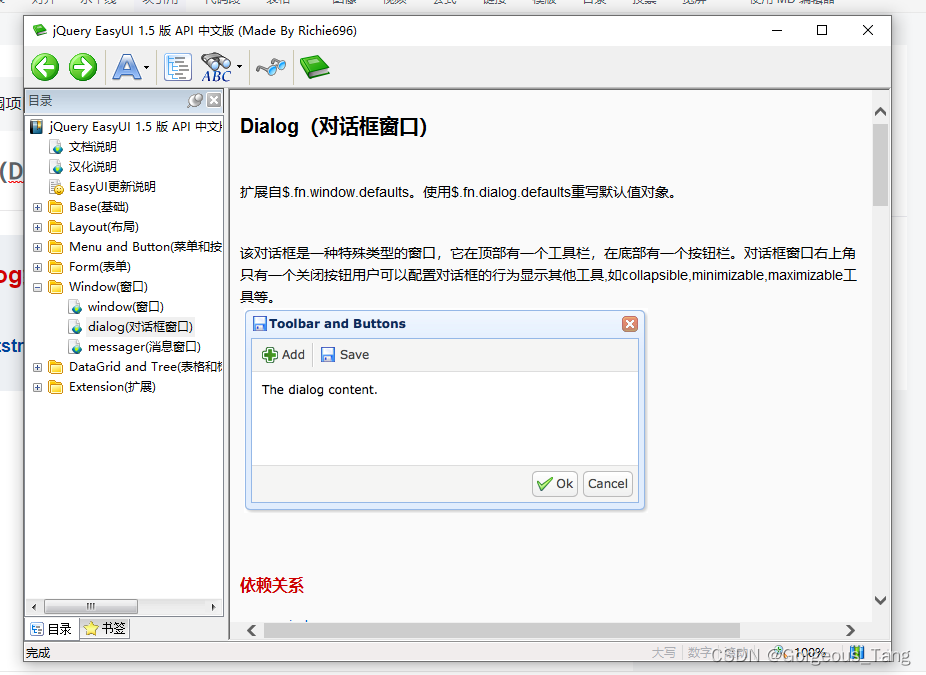Open the dropdown arrow beside binoculars search
Screen dimensions: 926x675
point(239,67)
